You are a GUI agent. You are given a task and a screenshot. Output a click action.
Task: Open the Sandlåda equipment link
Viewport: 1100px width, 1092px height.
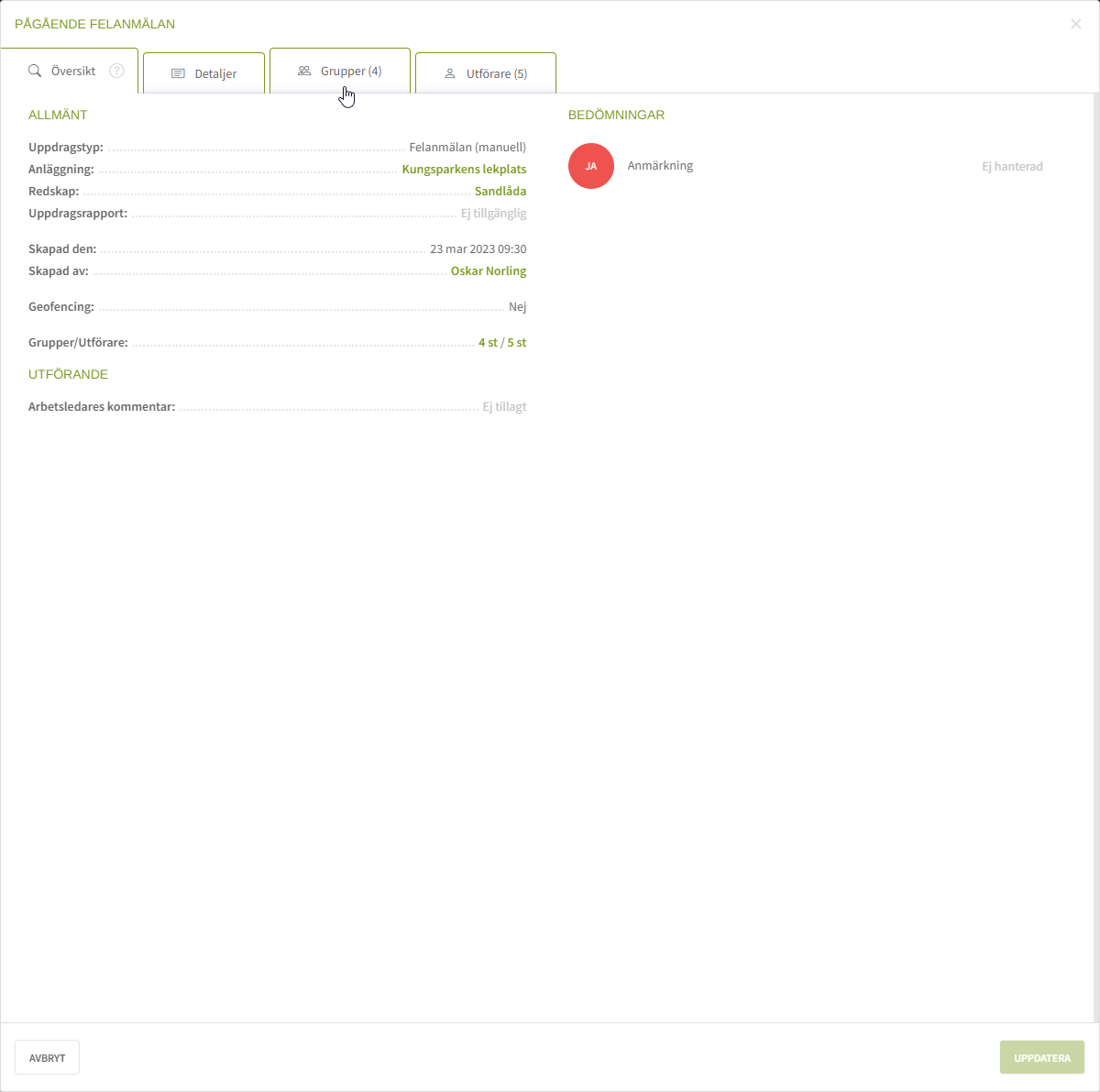click(500, 192)
